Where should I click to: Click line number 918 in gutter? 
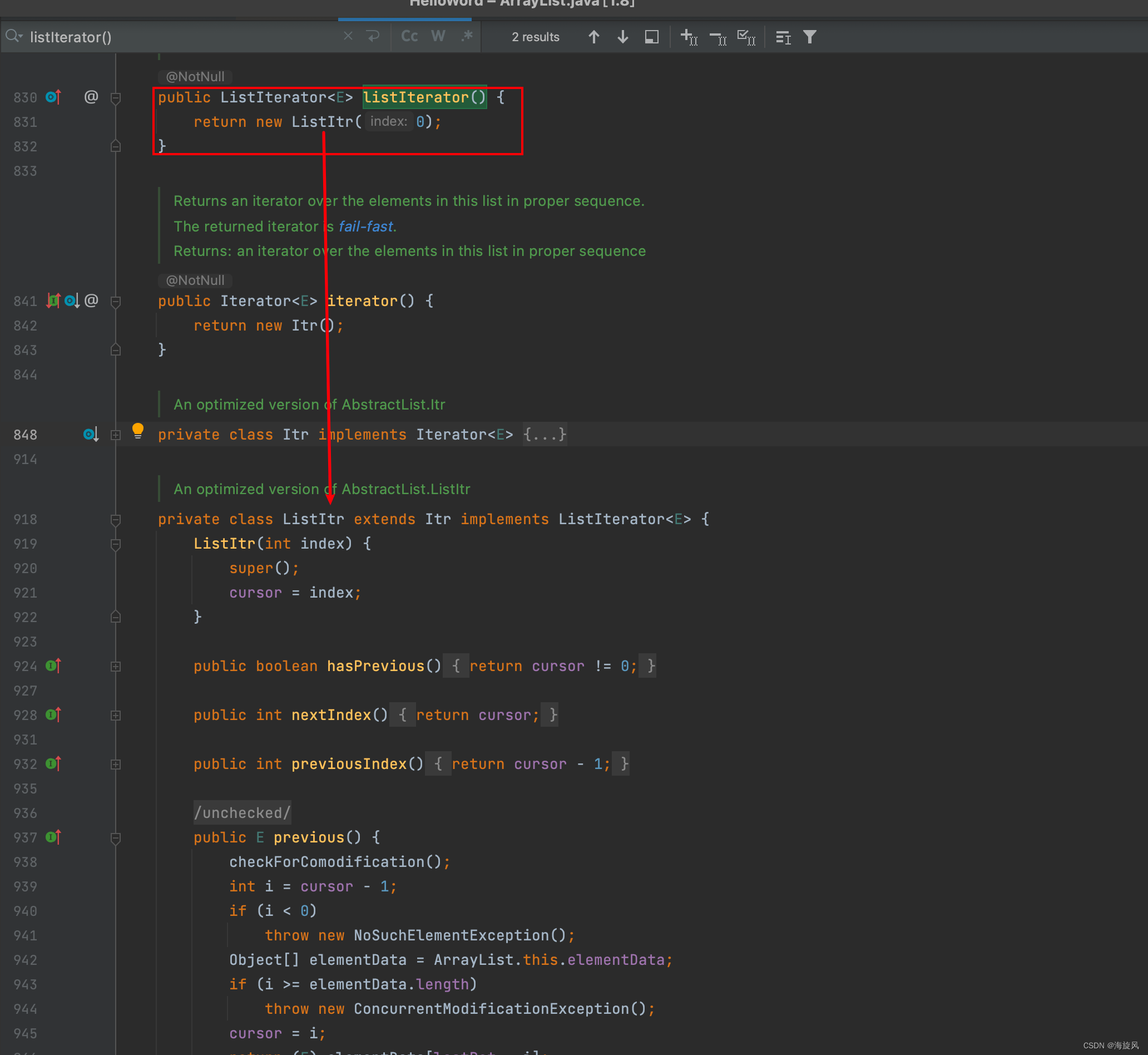pyautogui.click(x=25, y=520)
